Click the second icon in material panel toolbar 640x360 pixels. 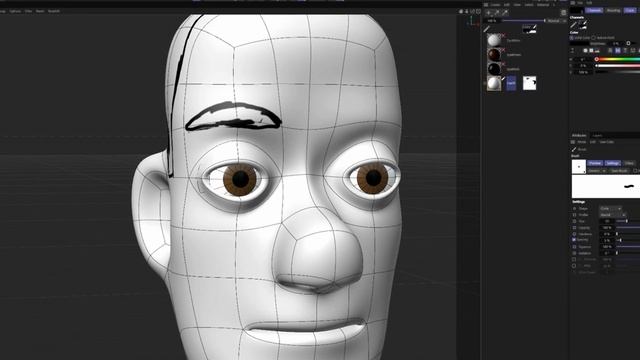pyautogui.click(x=497, y=12)
